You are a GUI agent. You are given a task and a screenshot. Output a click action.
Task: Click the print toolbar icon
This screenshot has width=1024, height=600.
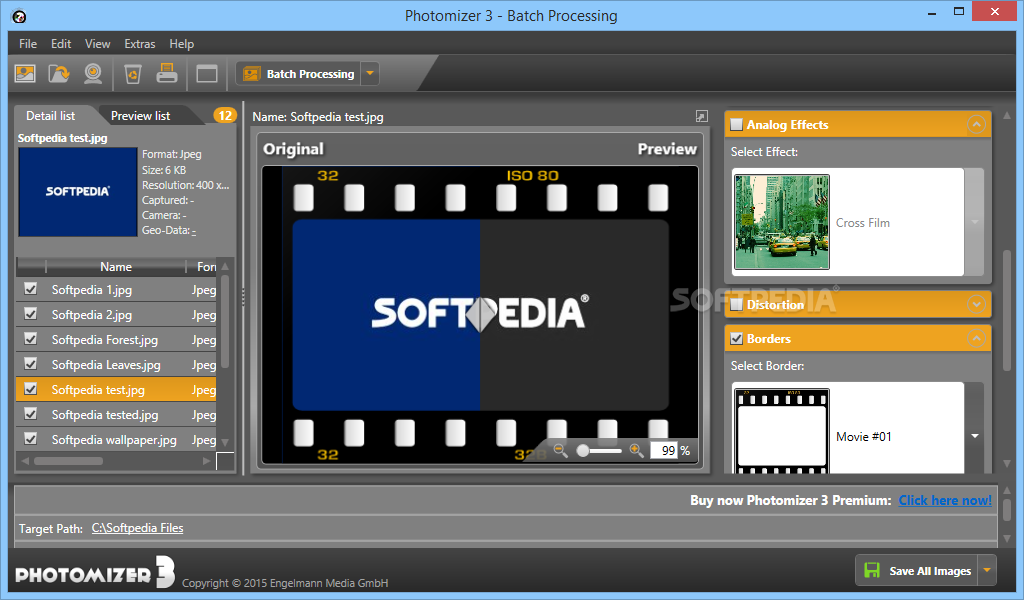tap(167, 73)
